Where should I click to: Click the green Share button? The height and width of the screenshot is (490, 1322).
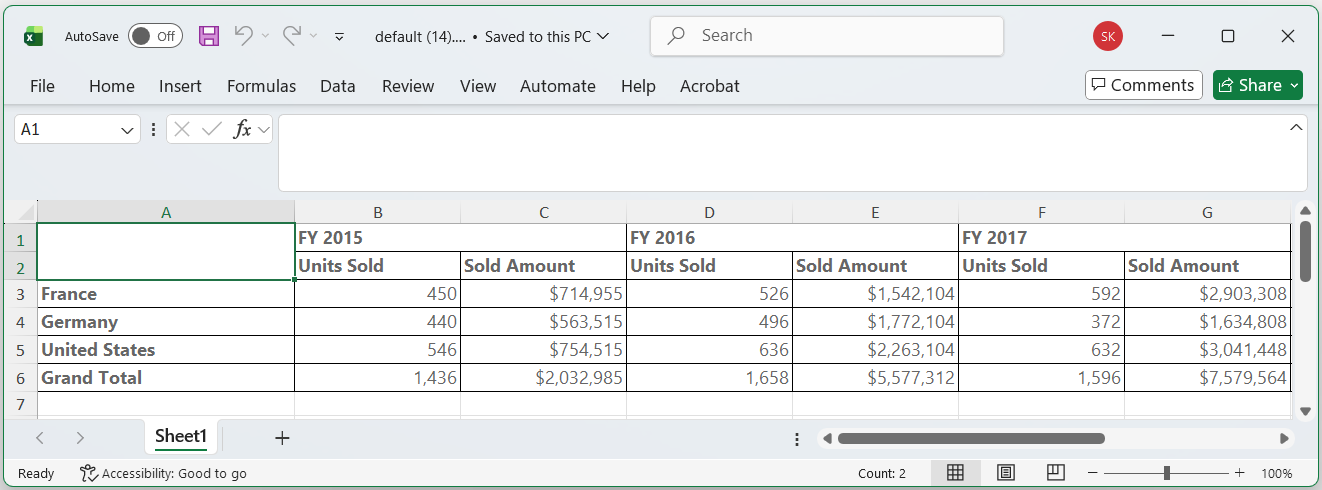pos(1257,85)
